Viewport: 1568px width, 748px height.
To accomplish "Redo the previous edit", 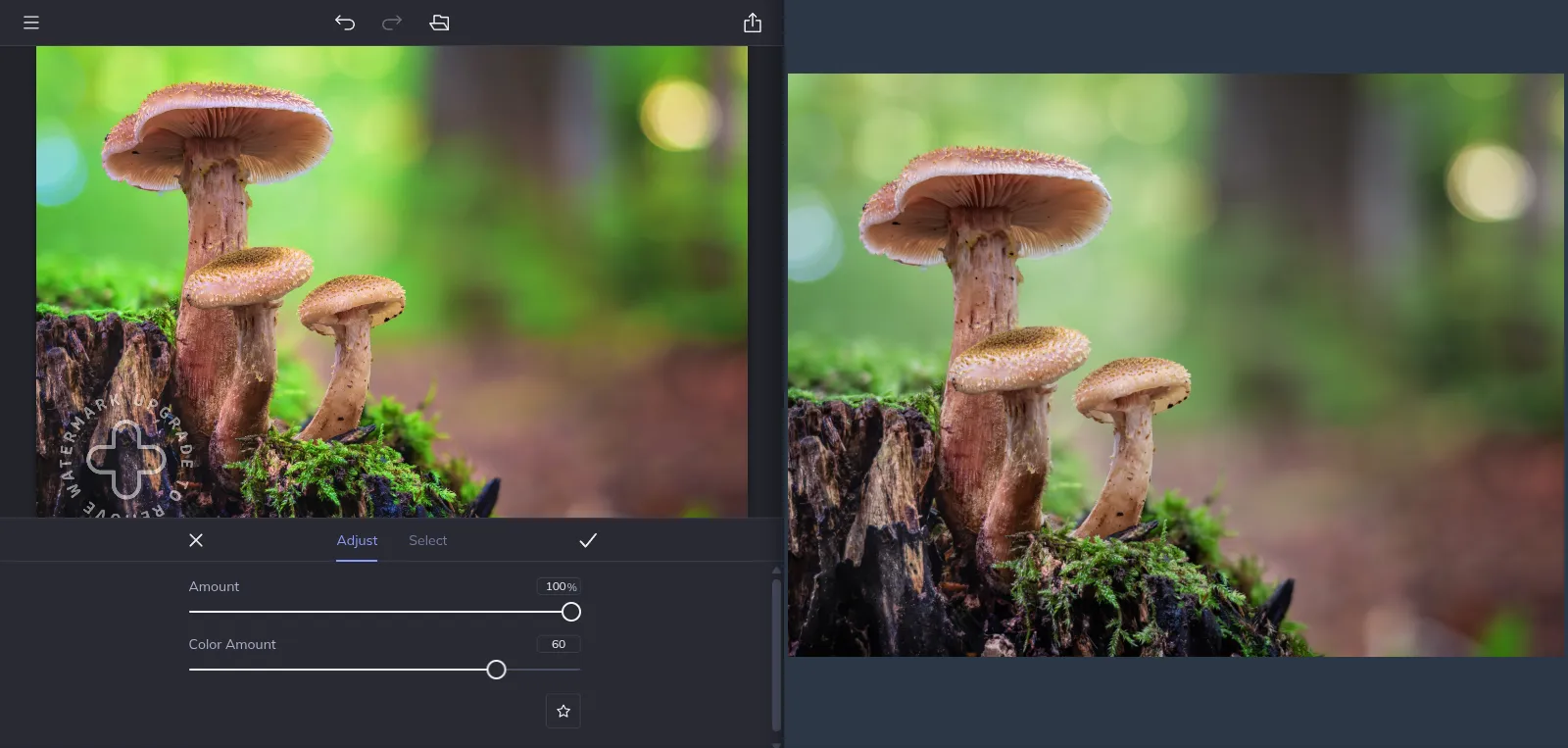I will pyautogui.click(x=392, y=23).
